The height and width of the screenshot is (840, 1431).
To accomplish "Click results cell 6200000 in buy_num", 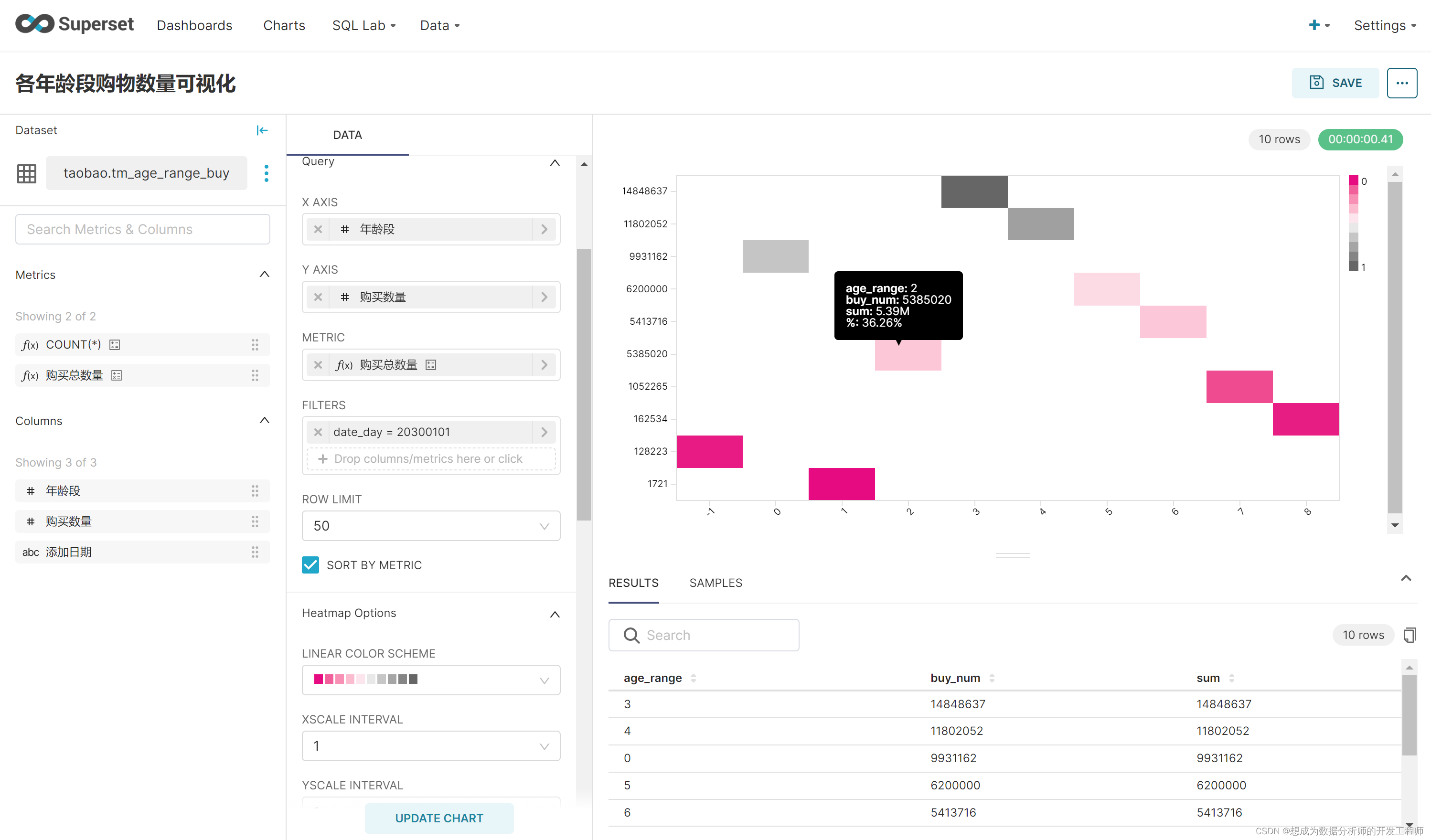I will (955, 786).
